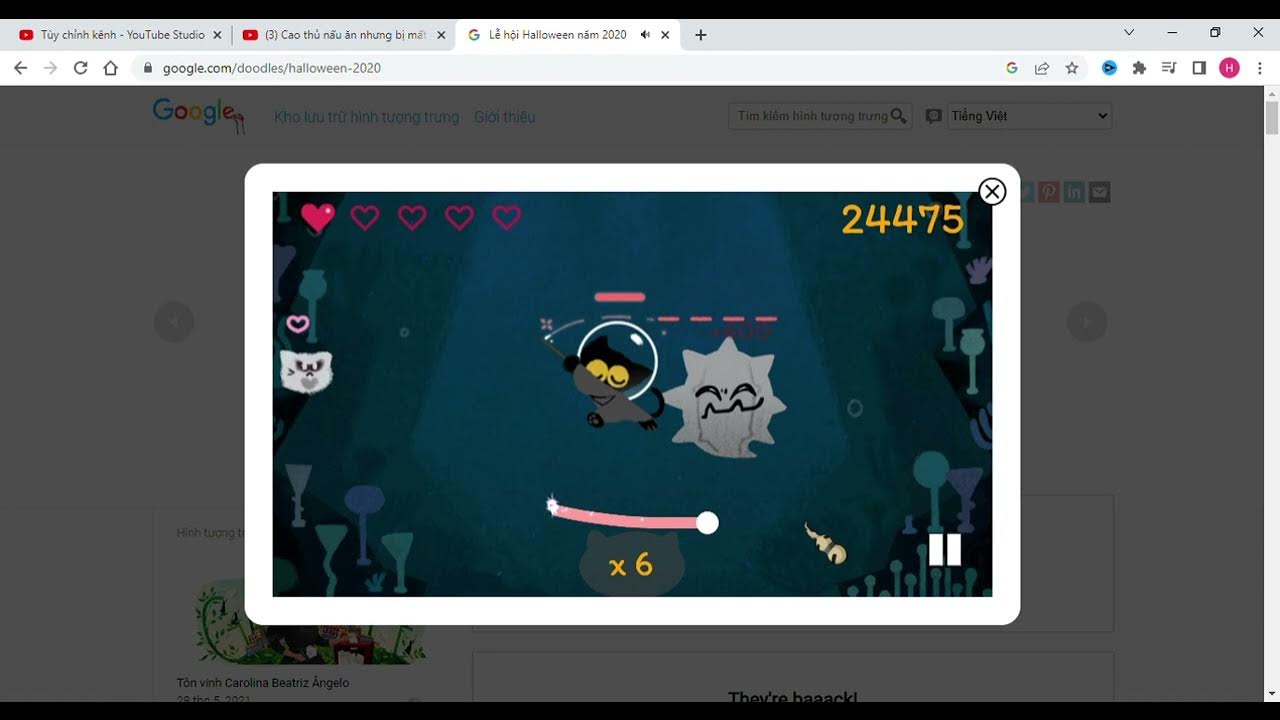Bookmark this page with star
1280x720 pixels.
point(1072,68)
